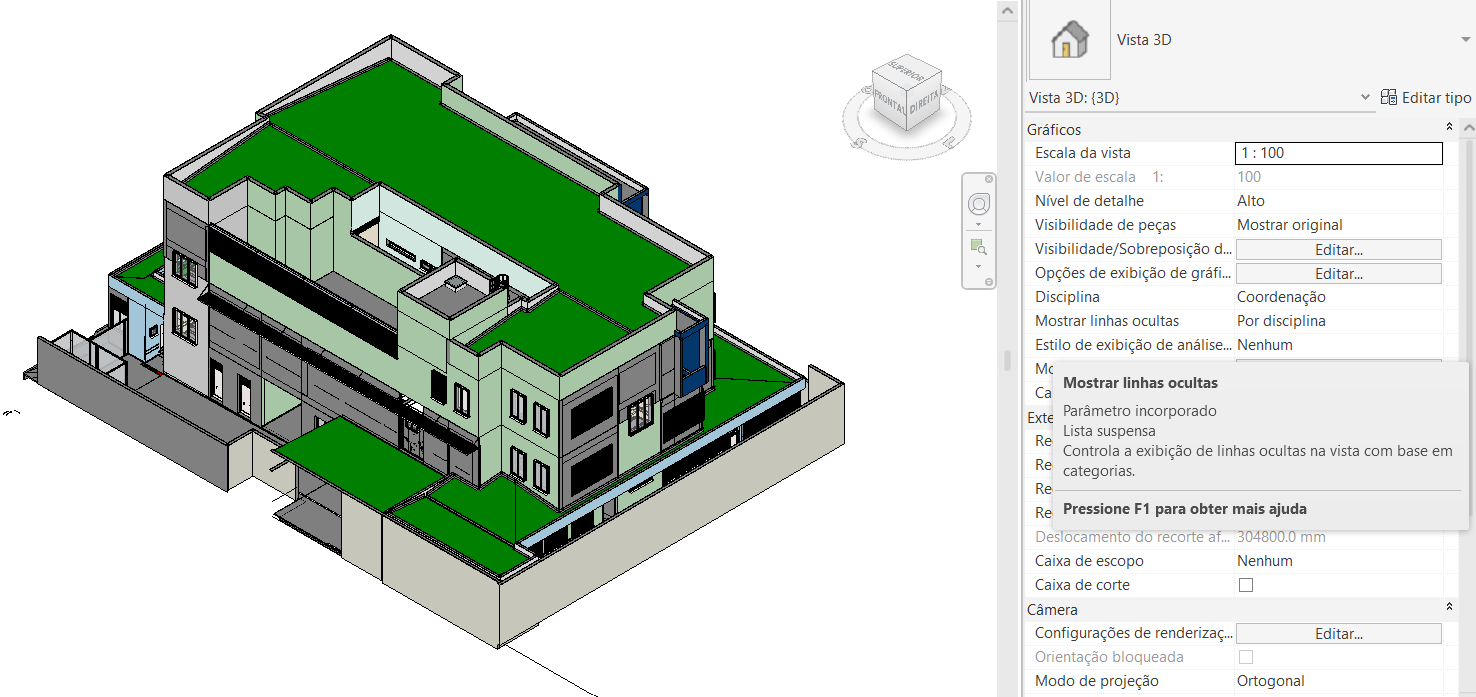Open the SteeringWheel options dropdown arrow

coord(978,224)
